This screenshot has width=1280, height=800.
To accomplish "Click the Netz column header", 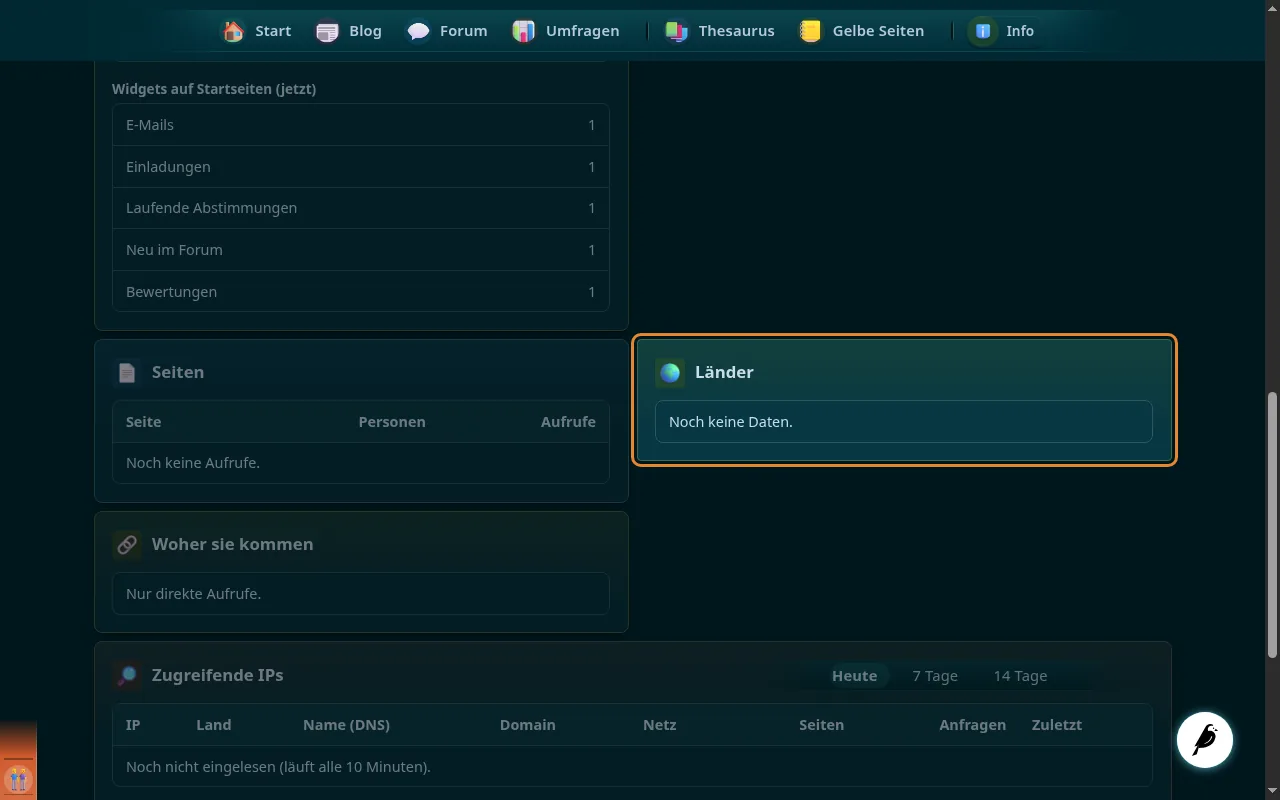I will click(660, 725).
